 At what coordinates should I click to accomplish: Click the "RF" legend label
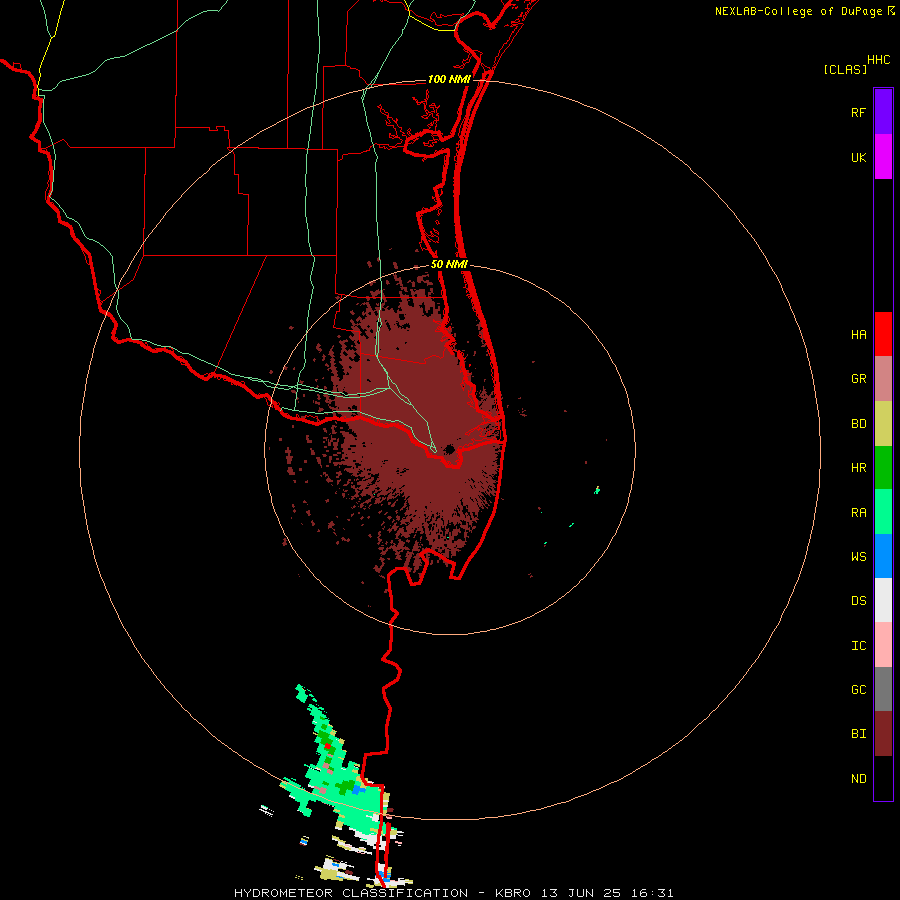858,112
